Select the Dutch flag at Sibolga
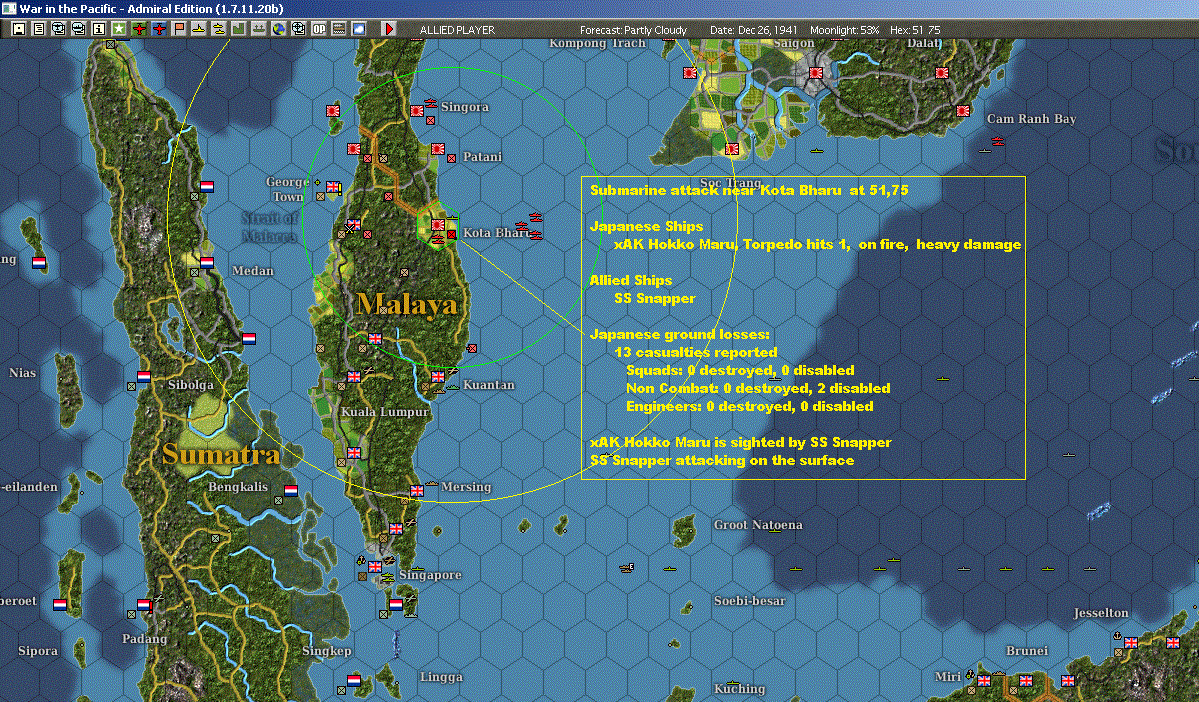This screenshot has width=1199, height=702. coord(144,376)
